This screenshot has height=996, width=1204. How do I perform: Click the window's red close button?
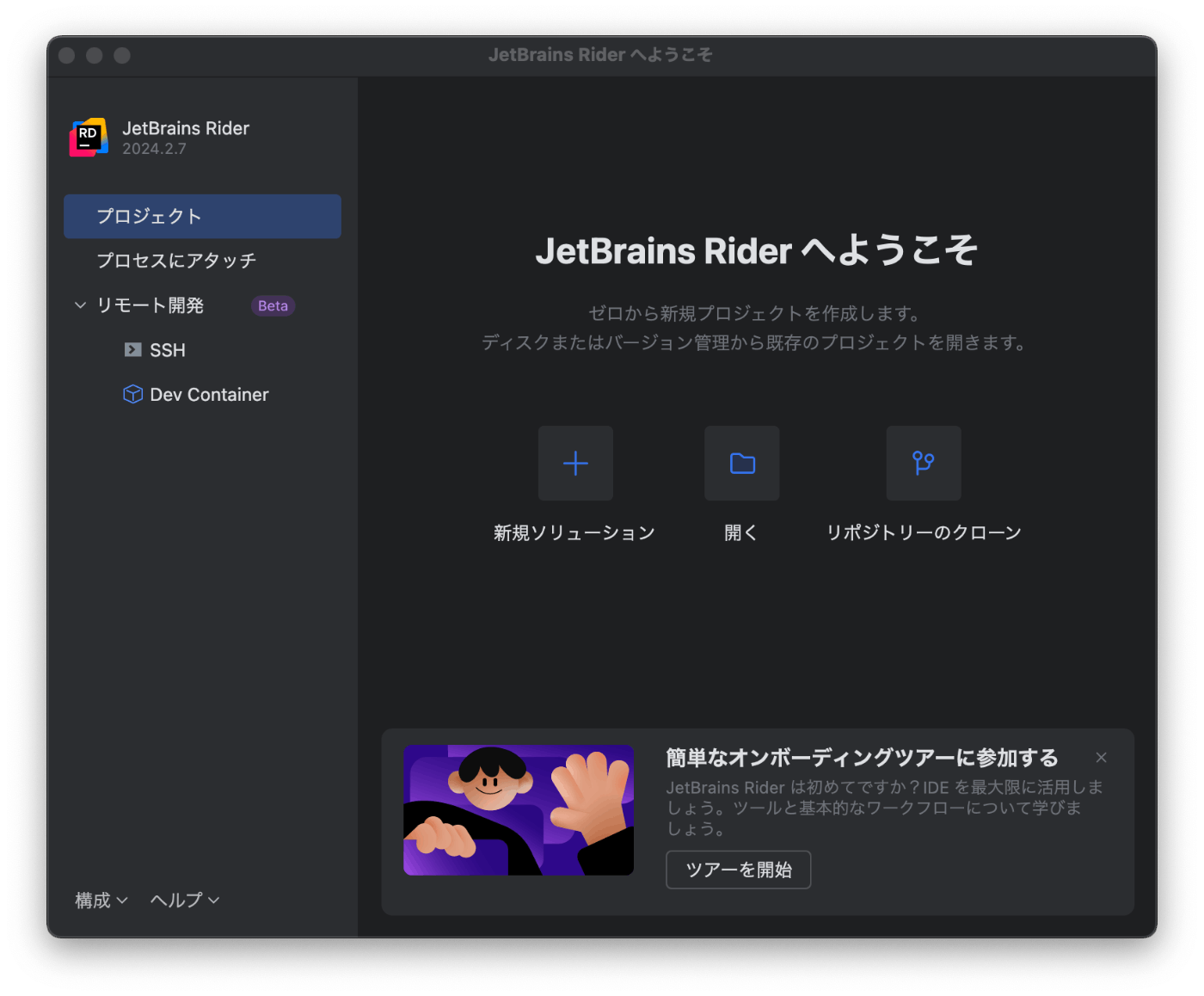coord(67,56)
